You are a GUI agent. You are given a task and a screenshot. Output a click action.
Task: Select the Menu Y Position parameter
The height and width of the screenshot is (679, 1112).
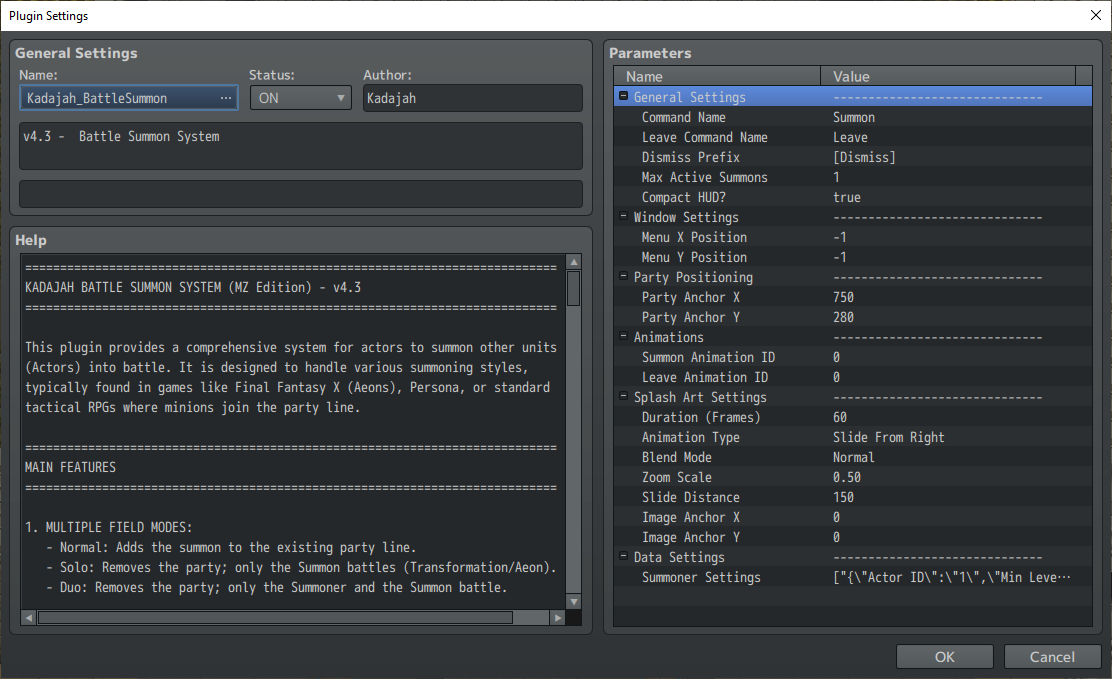(852, 257)
